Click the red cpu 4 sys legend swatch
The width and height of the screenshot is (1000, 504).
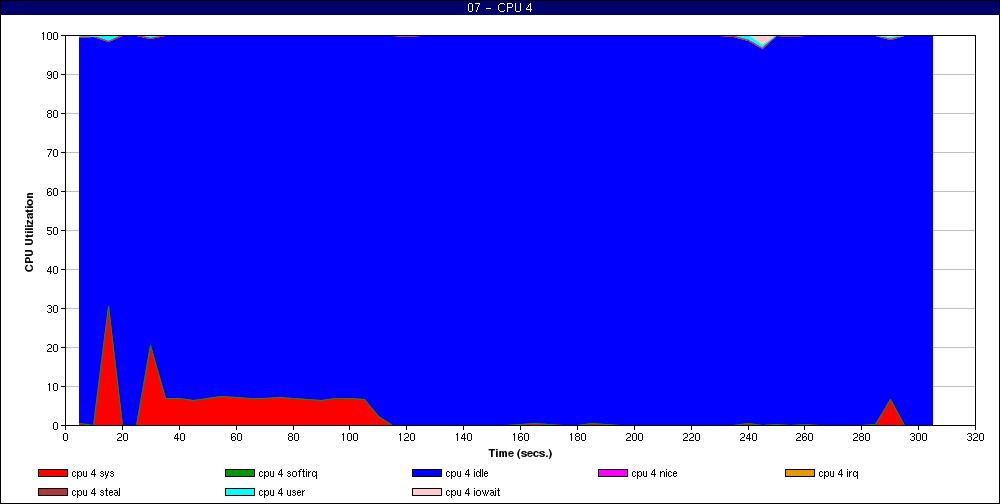click(x=52, y=473)
